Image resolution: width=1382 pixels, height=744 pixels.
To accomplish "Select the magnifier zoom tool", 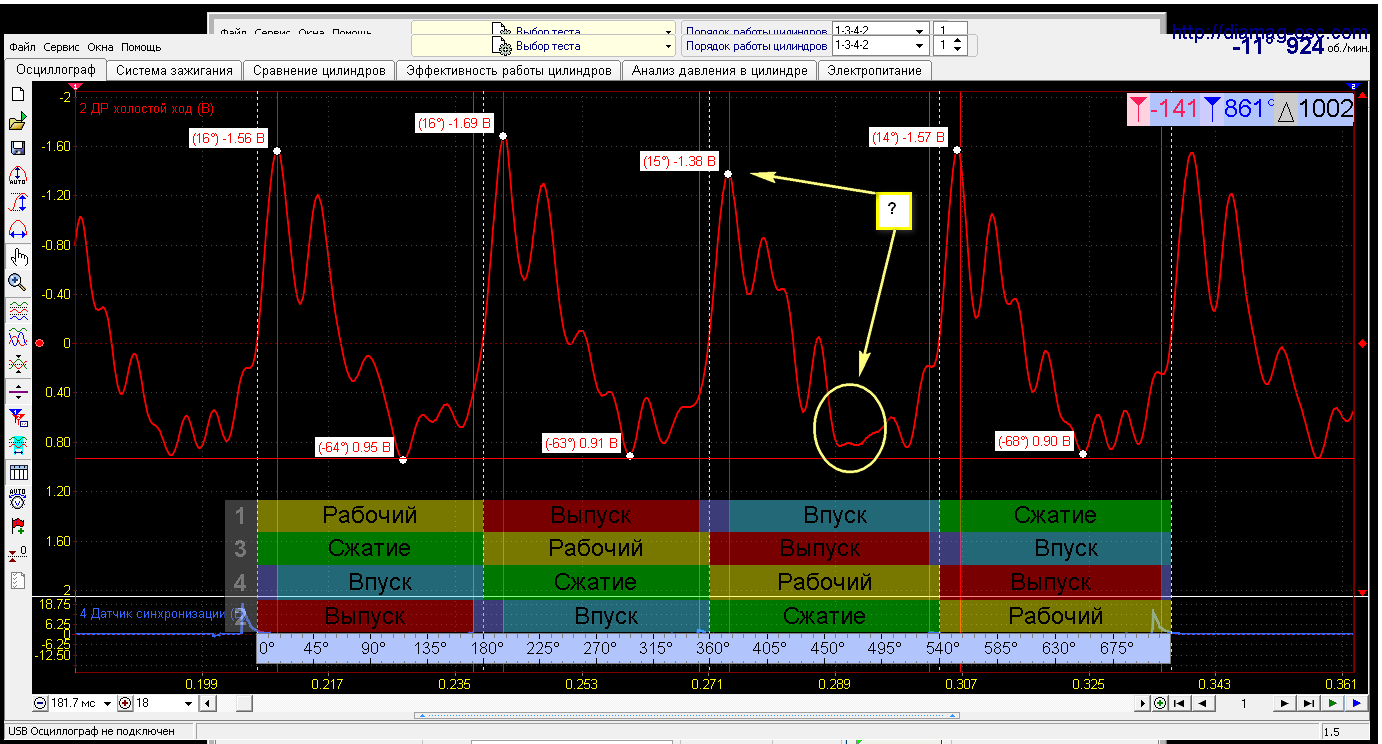I will (x=17, y=282).
